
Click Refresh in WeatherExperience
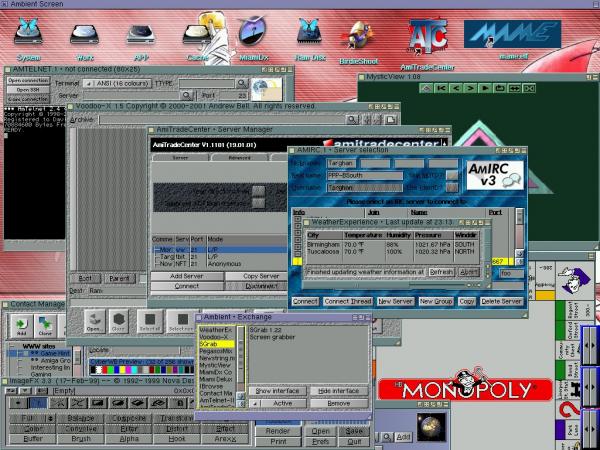click(x=441, y=272)
